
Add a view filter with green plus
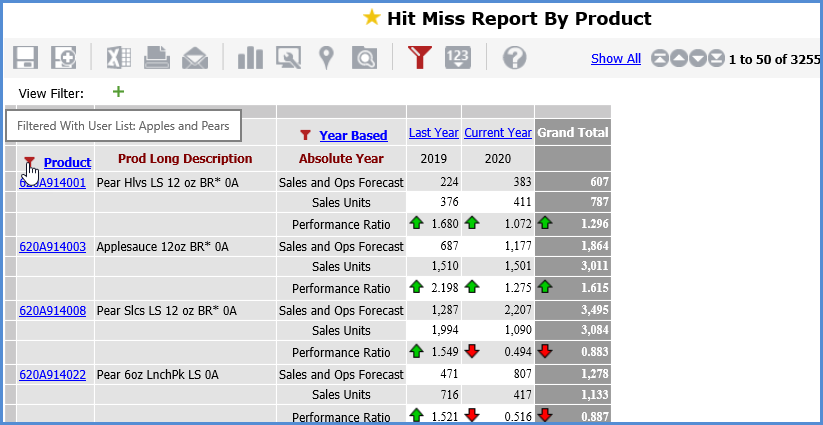tap(119, 92)
